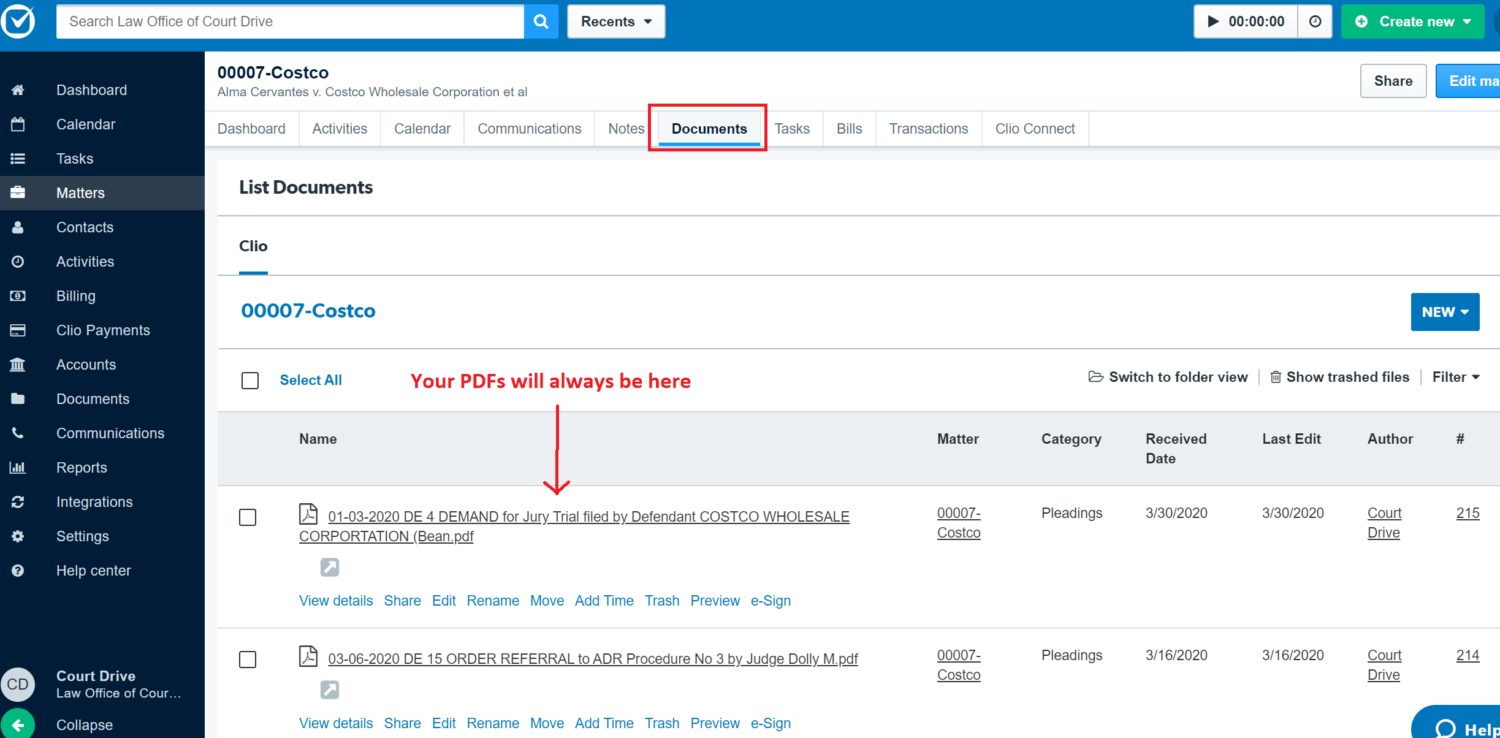Click the clock icon beside the timer

[1314, 21]
